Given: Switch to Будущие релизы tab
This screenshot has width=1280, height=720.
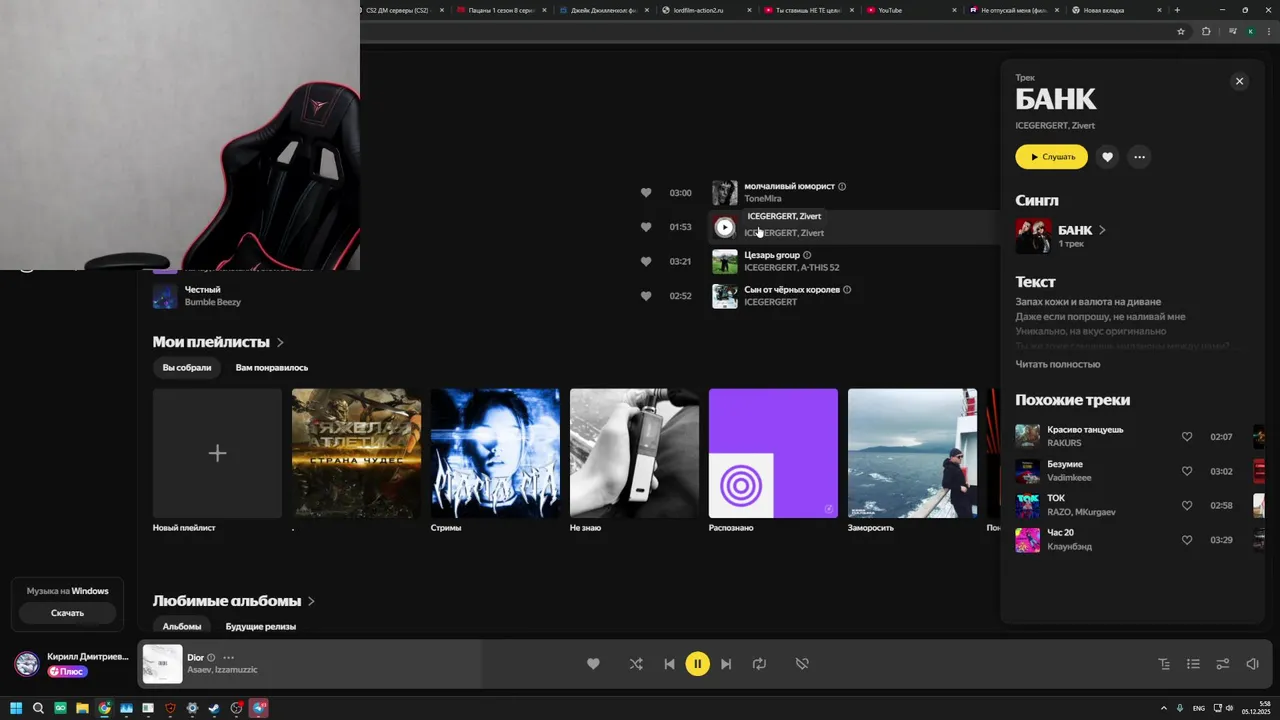Looking at the screenshot, I should (261, 627).
